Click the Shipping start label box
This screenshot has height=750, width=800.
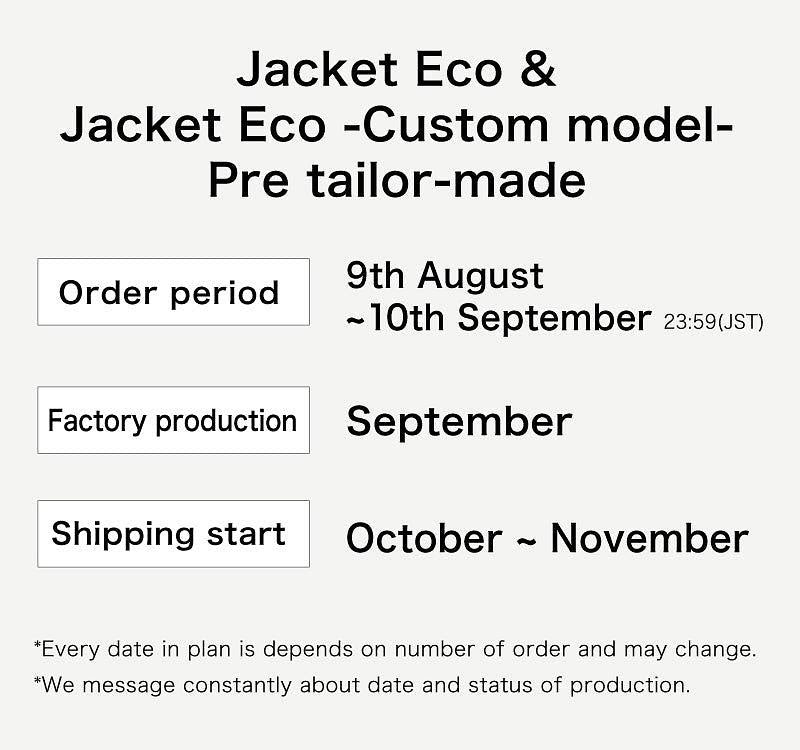[x=173, y=534]
